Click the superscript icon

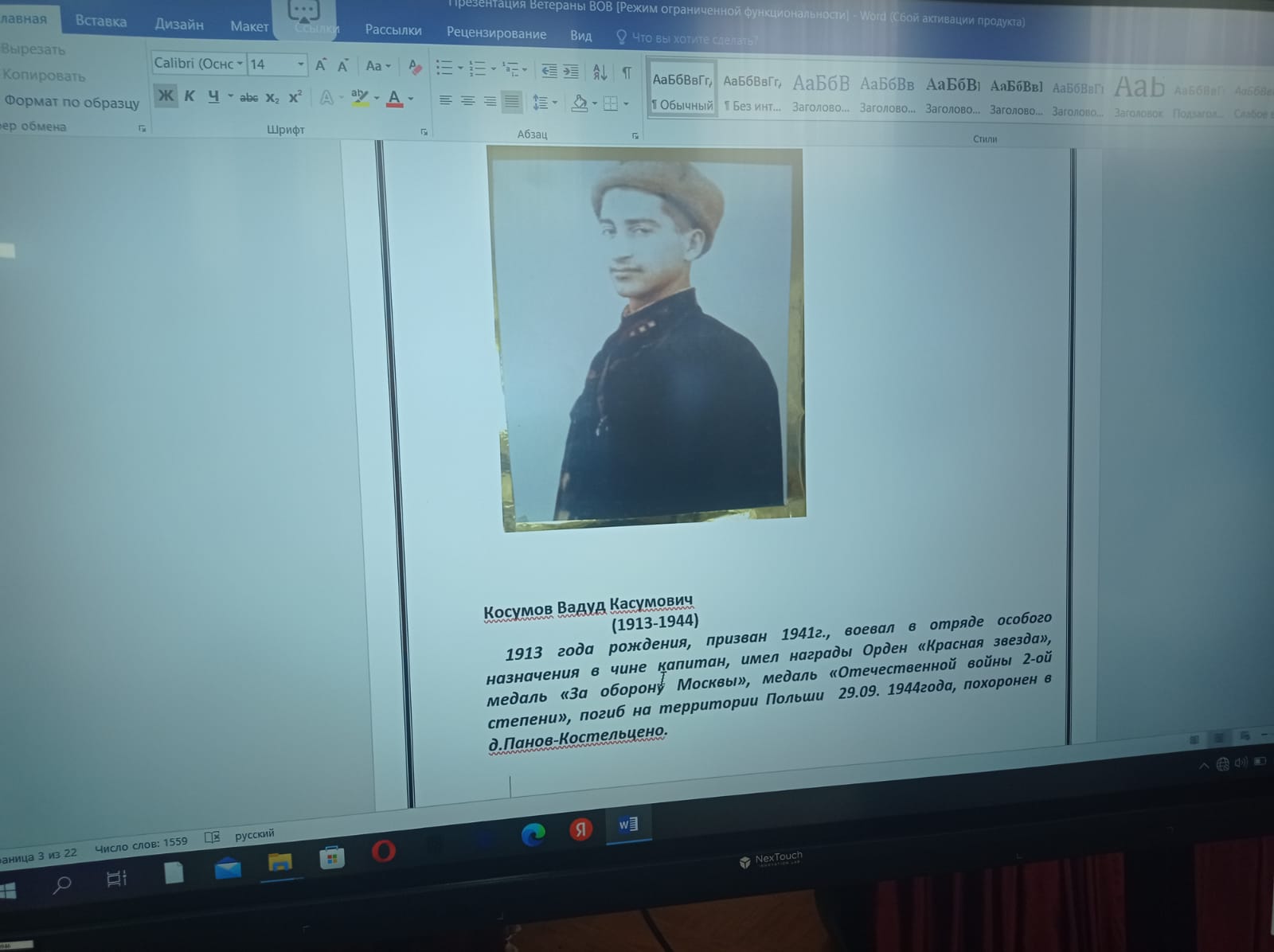[x=295, y=97]
